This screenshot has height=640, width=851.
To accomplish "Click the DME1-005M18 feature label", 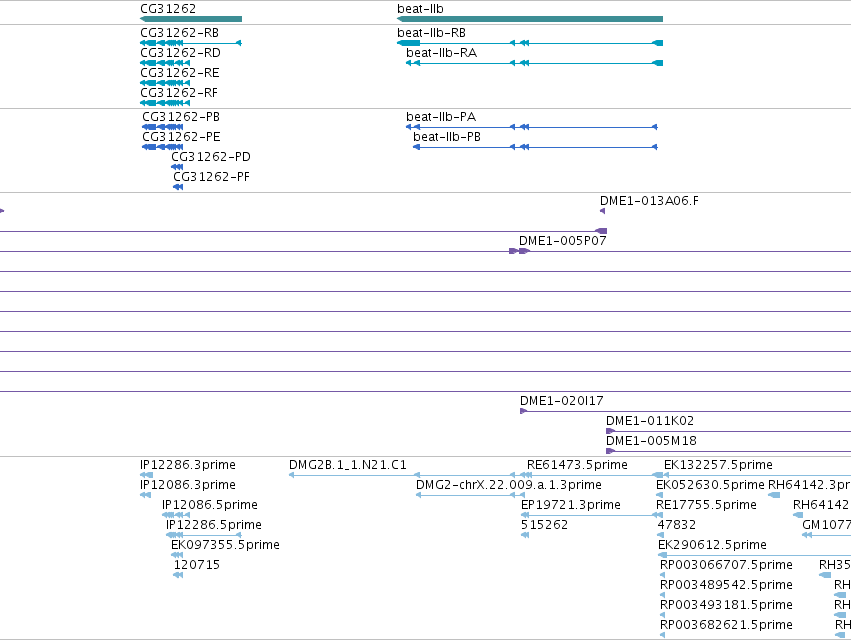I will [651, 441].
